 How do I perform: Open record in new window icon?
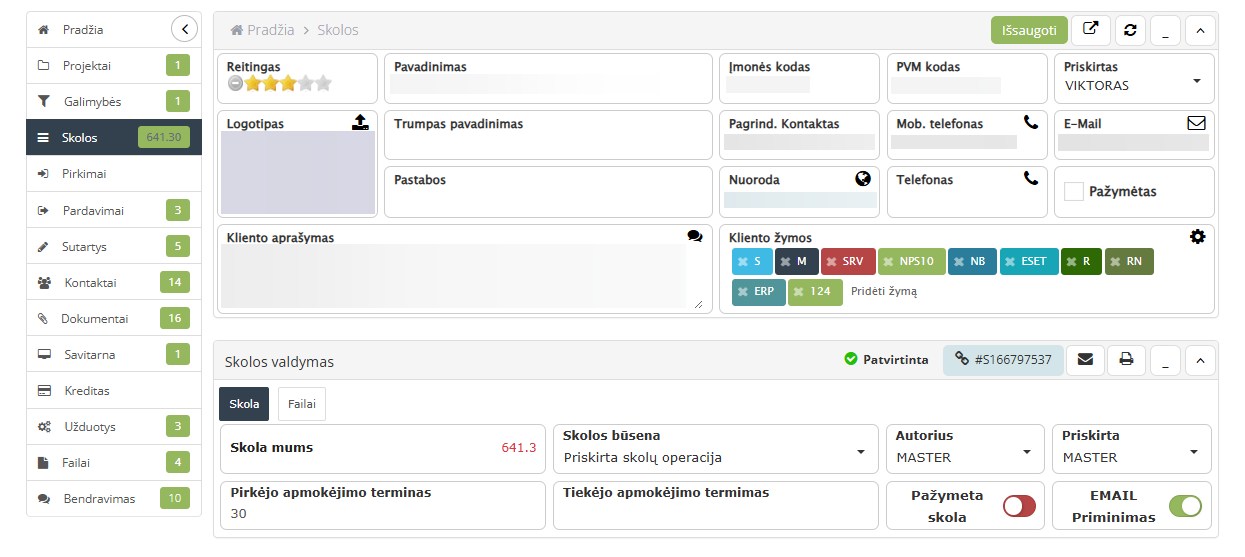coord(1091,30)
